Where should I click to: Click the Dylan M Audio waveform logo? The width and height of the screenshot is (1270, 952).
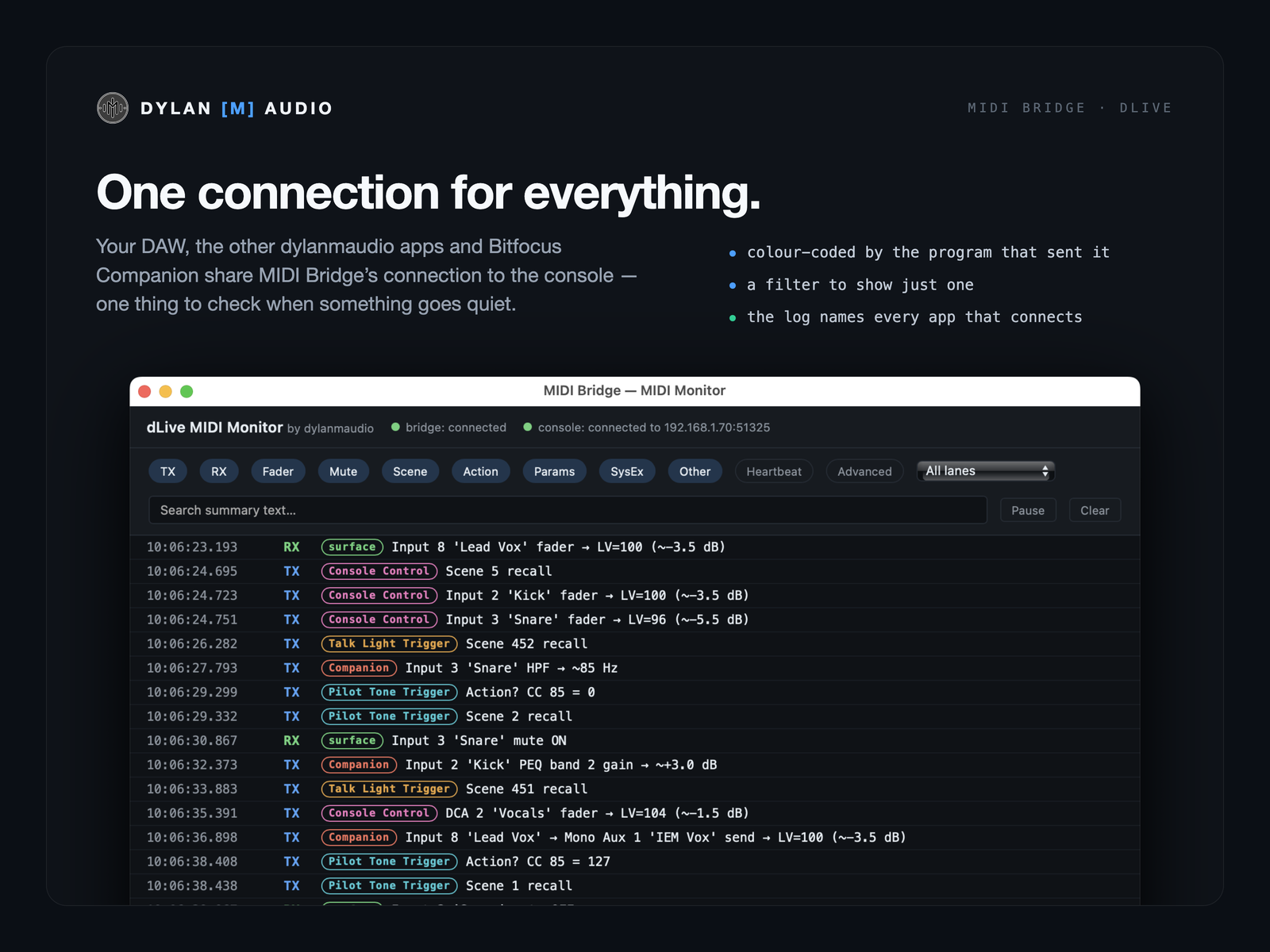[113, 108]
